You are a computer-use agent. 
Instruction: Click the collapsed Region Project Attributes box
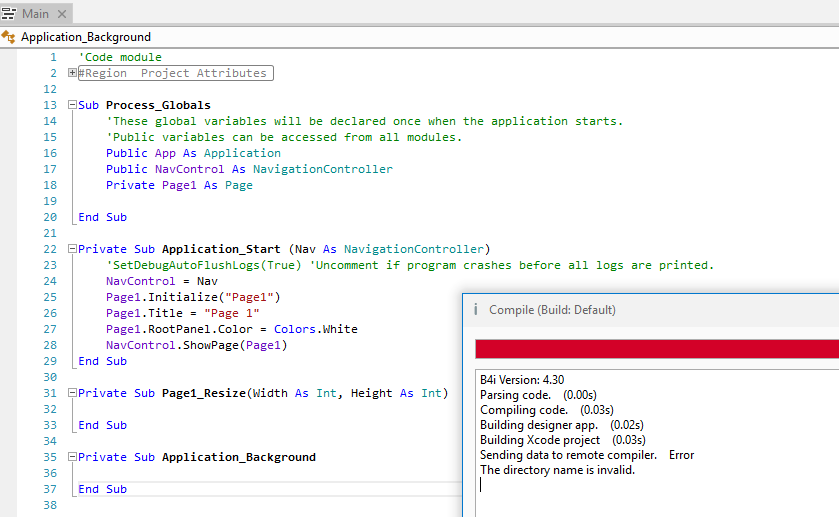[176, 73]
